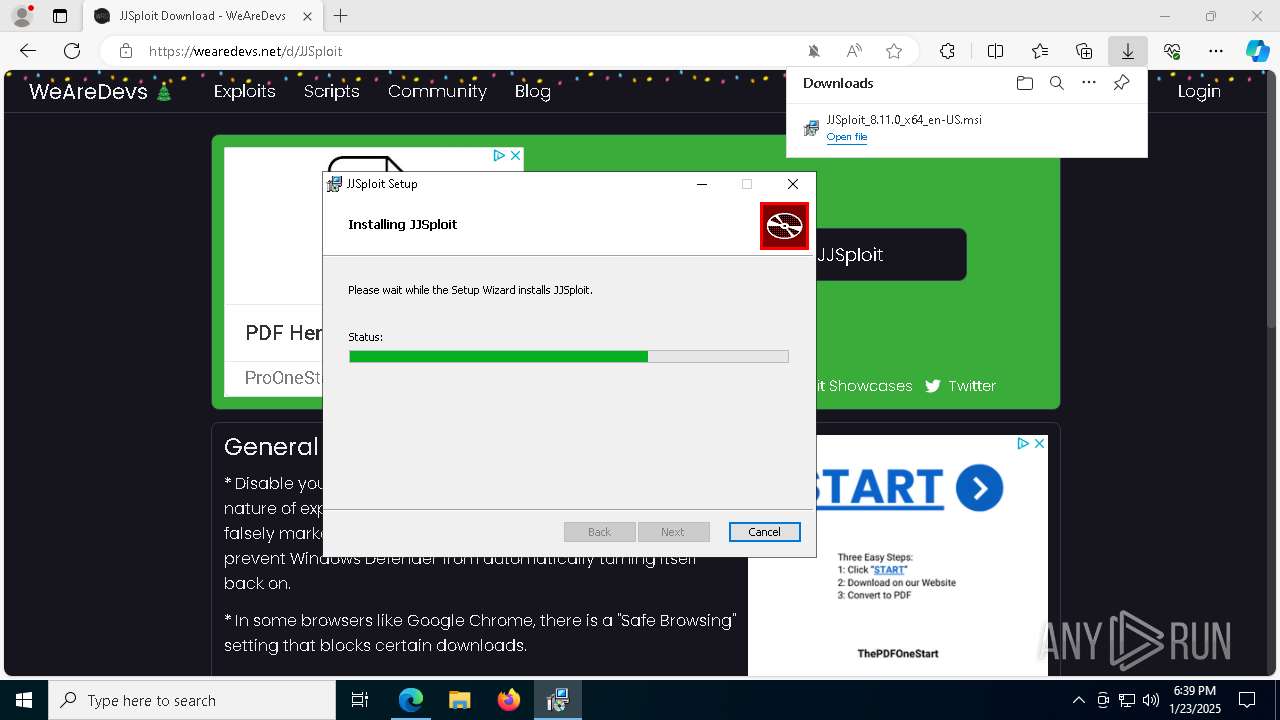Open File Explorer from taskbar
This screenshot has height=720, width=1280.
click(460, 700)
